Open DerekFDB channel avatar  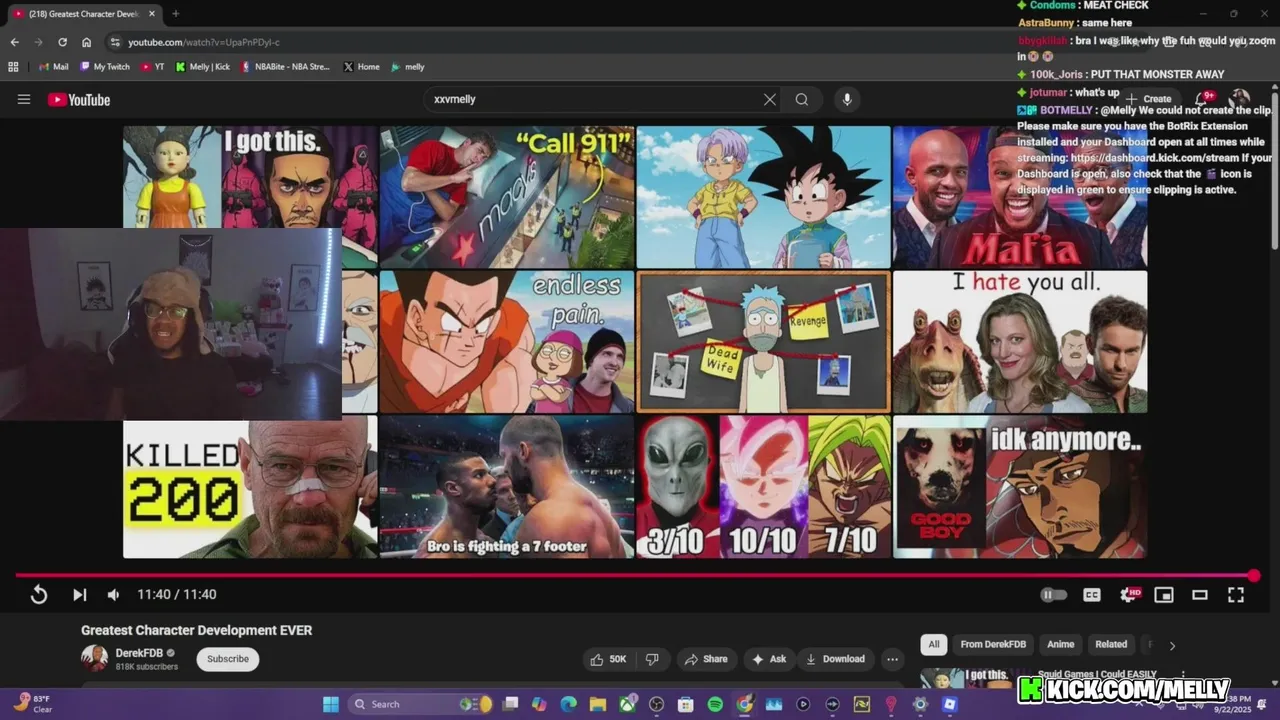[94, 658]
